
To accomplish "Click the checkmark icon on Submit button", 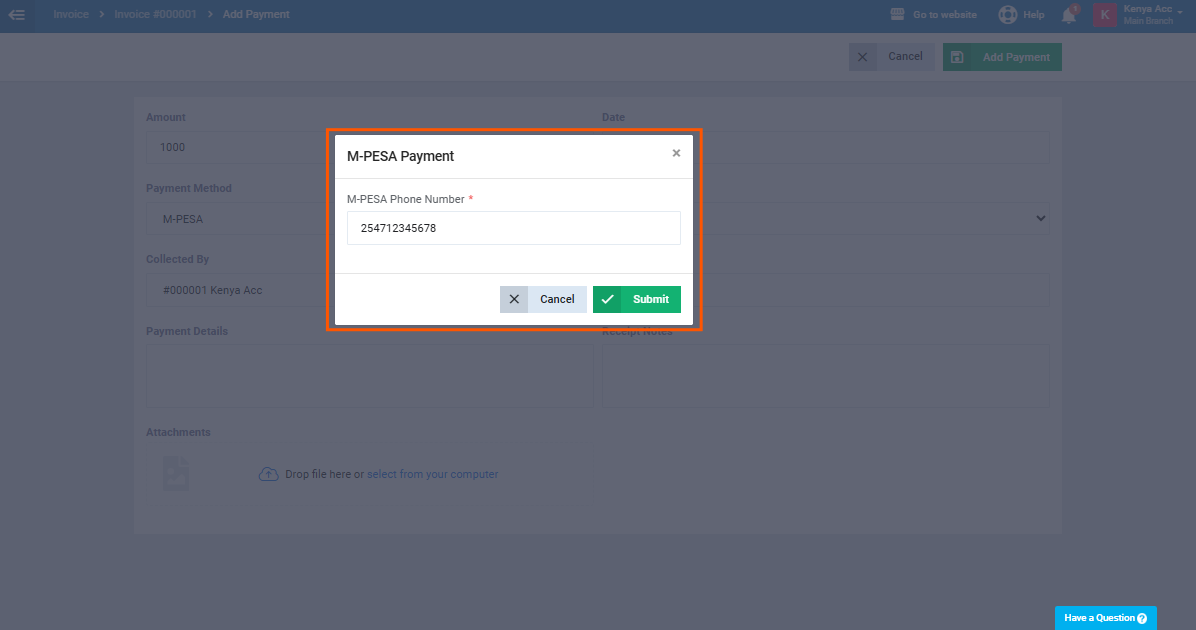I will 607,299.
